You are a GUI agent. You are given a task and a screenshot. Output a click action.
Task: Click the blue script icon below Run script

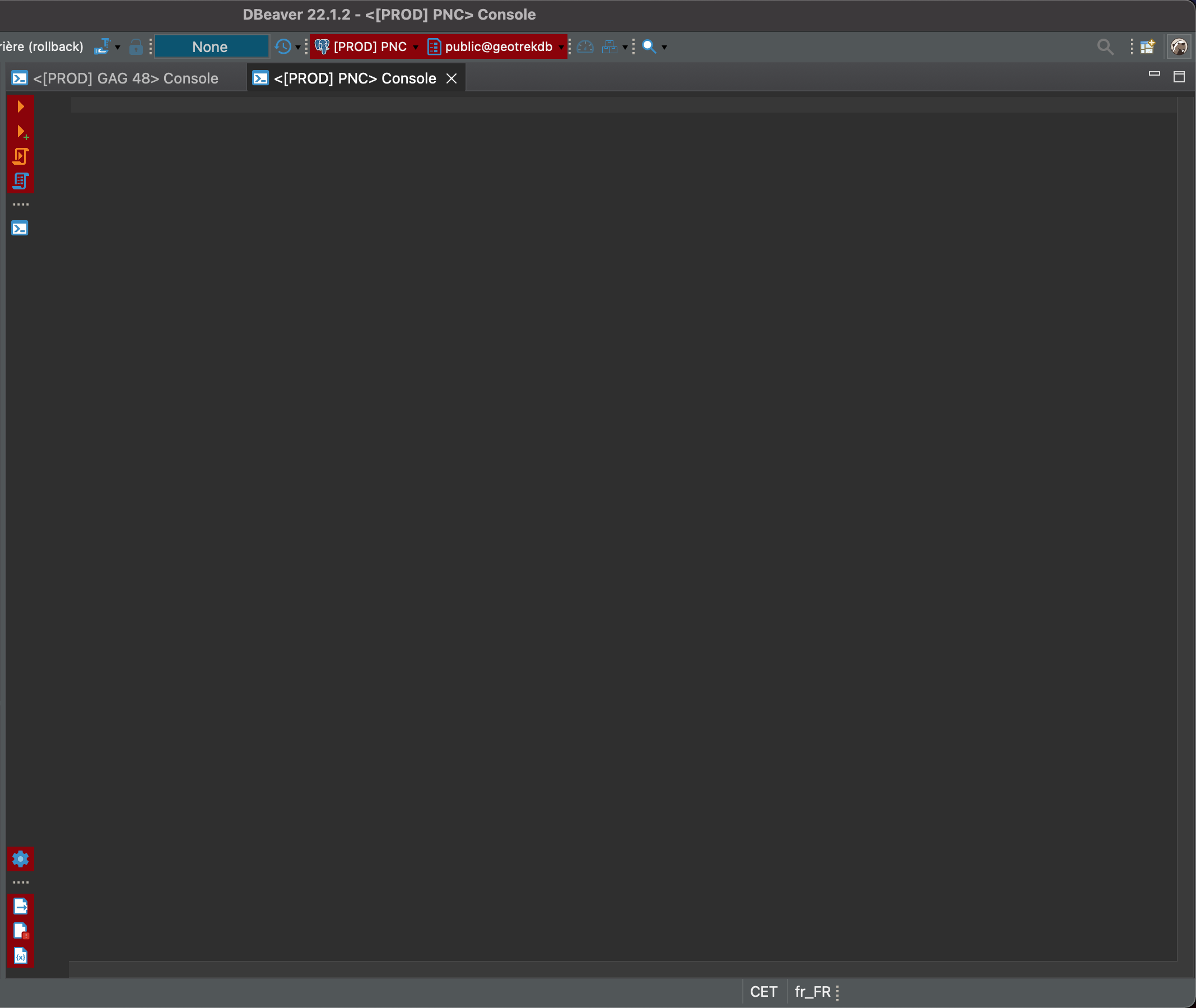pos(21,181)
